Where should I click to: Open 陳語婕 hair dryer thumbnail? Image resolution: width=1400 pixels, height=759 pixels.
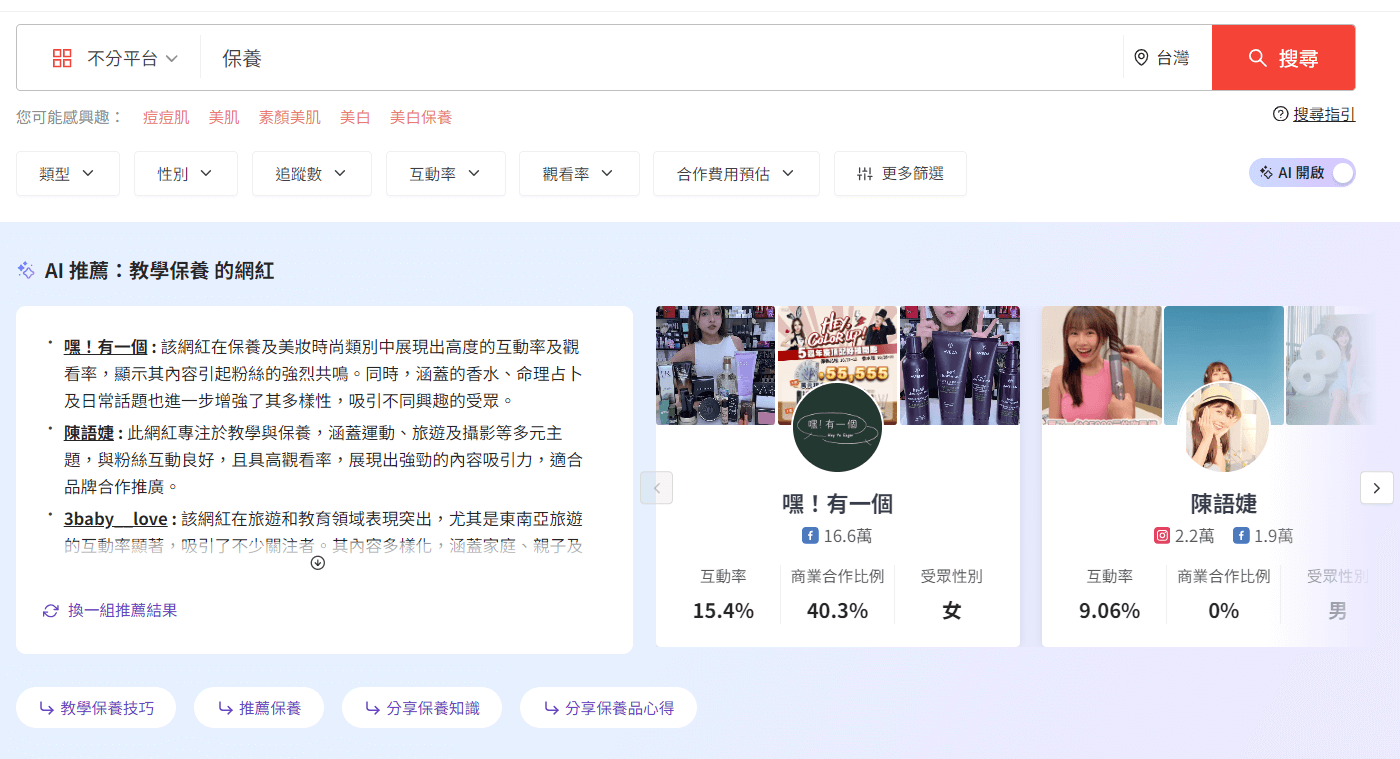pyautogui.click(x=1102, y=365)
